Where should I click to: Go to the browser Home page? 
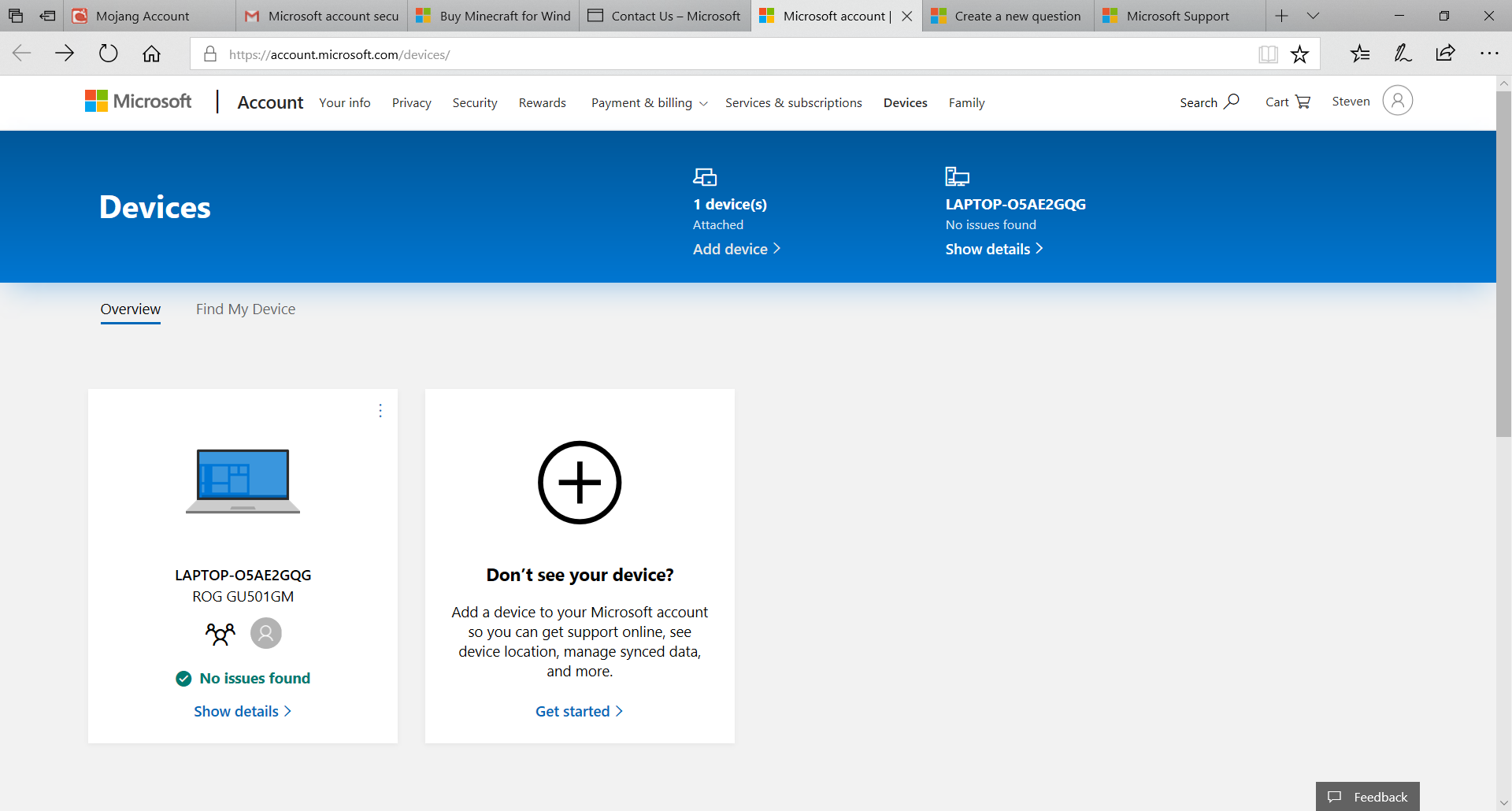coord(151,54)
